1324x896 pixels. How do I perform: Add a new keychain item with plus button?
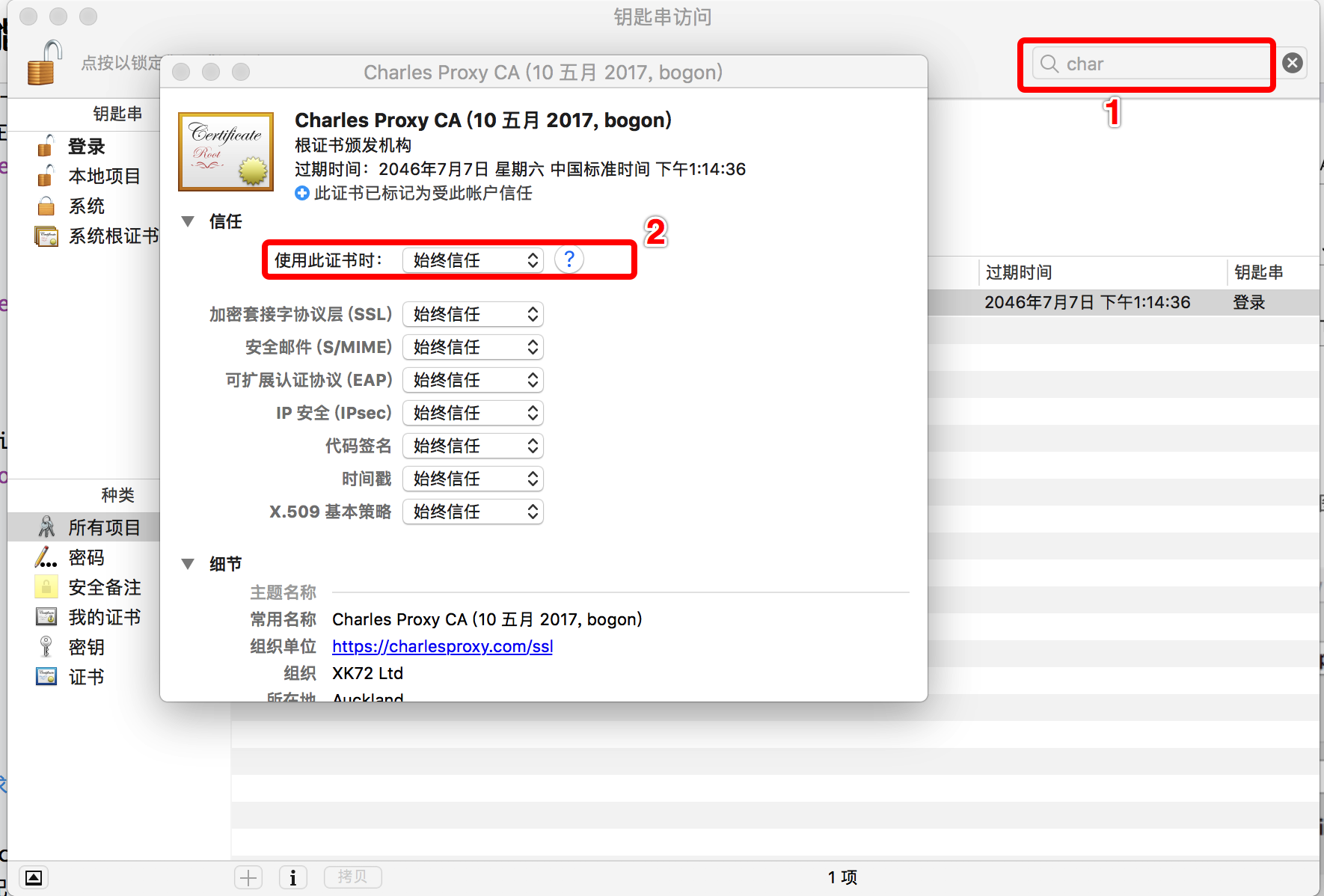click(248, 877)
